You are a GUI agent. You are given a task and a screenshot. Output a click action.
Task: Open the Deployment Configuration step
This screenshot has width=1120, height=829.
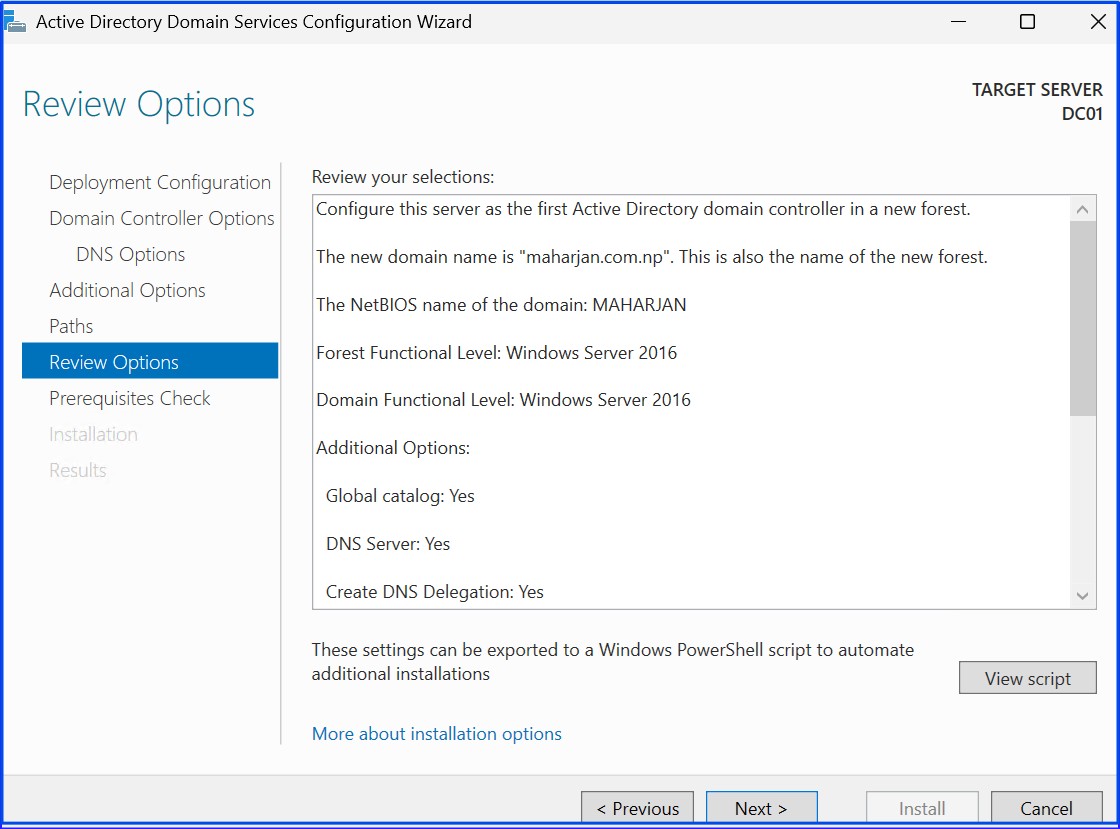pyautogui.click(x=159, y=182)
